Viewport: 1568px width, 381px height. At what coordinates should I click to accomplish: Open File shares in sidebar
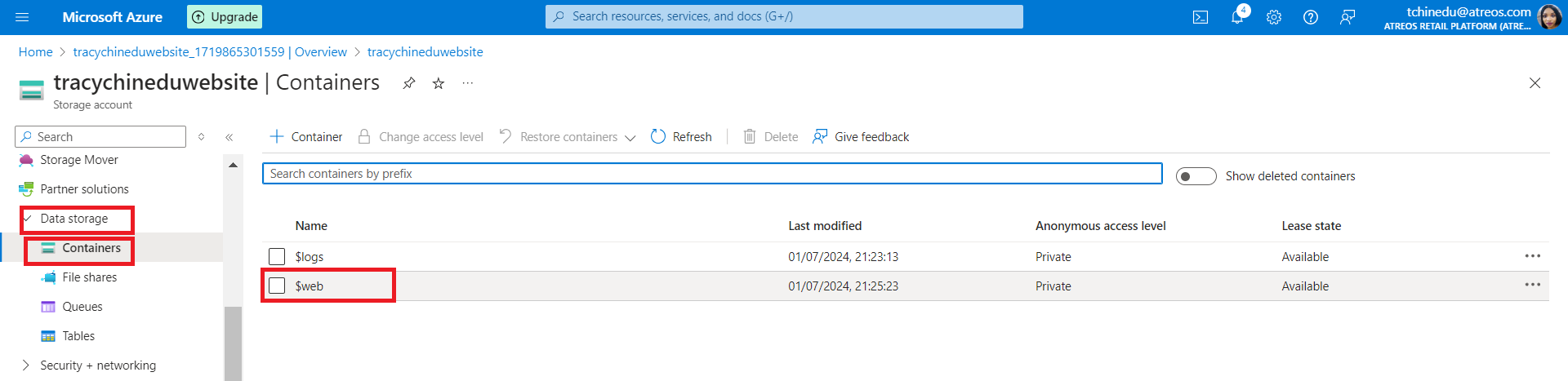coord(89,277)
